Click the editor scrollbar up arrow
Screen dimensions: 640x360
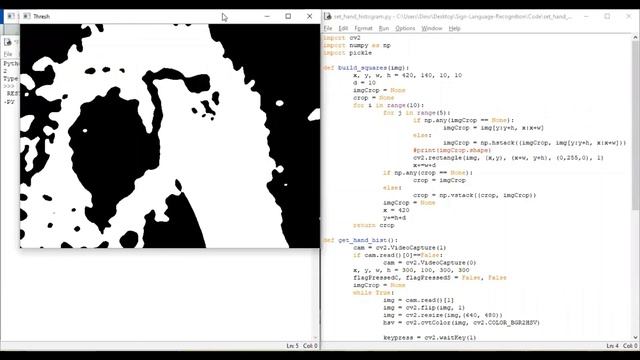point(636,38)
